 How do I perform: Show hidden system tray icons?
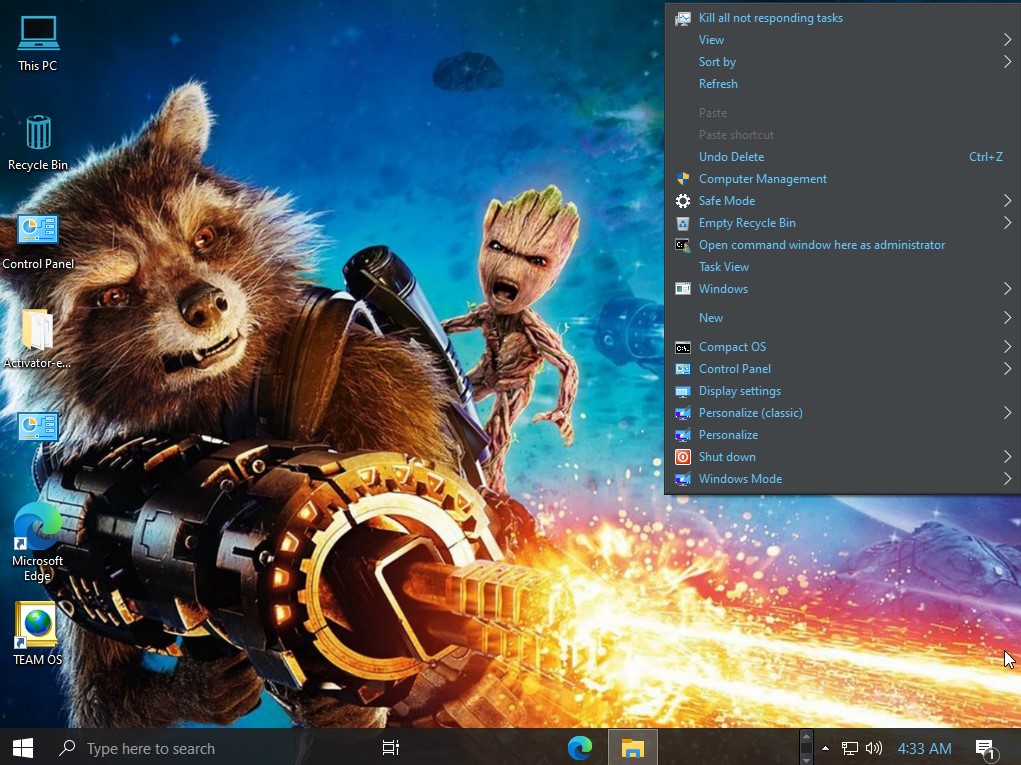(825, 748)
